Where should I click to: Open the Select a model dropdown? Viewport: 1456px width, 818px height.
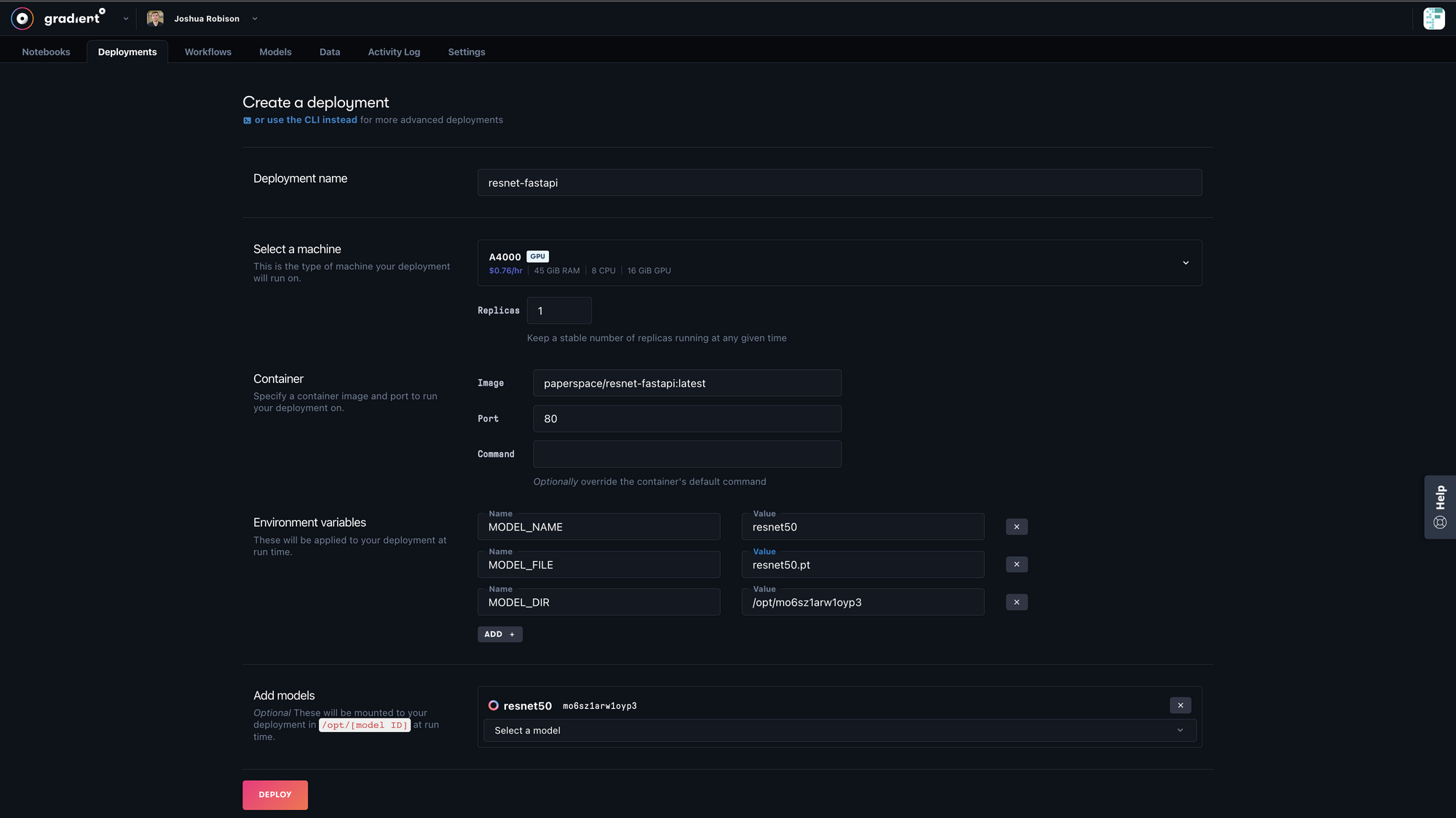click(x=839, y=731)
